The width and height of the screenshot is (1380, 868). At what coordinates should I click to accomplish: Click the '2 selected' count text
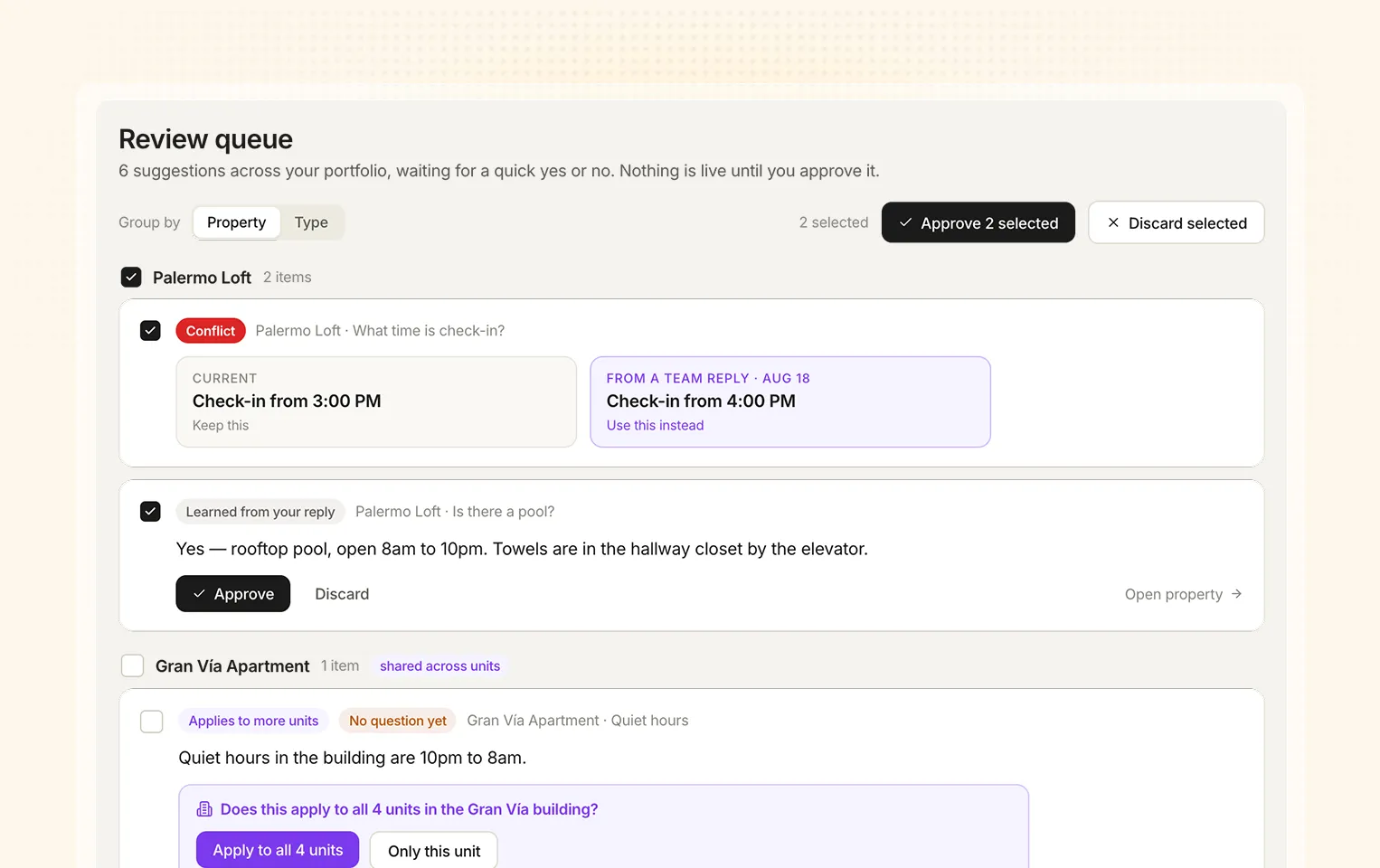[x=834, y=222]
